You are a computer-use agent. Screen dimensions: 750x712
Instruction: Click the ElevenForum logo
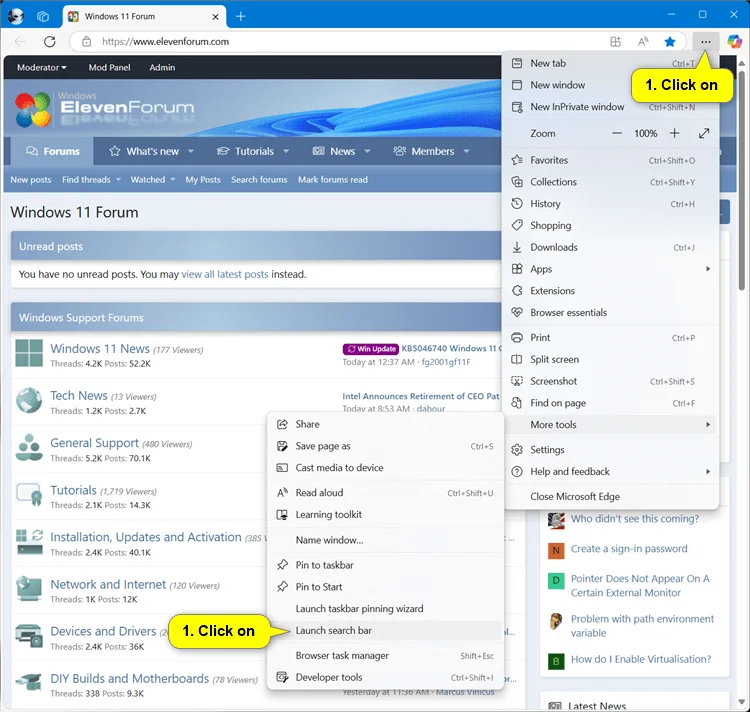click(x=104, y=110)
